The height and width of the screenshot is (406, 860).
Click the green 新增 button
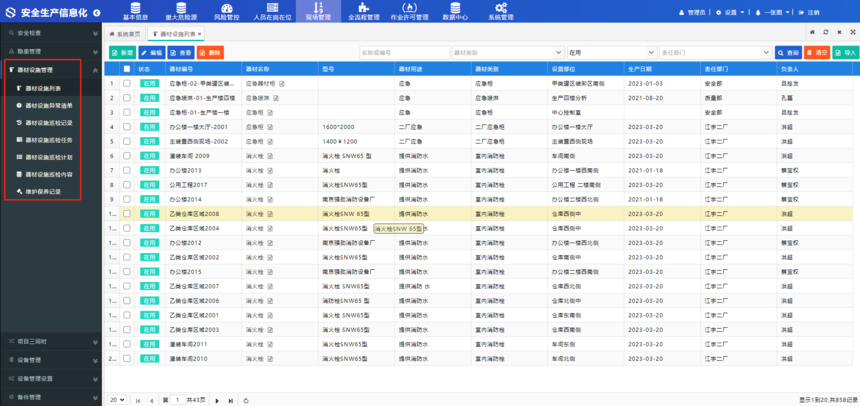[122, 52]
